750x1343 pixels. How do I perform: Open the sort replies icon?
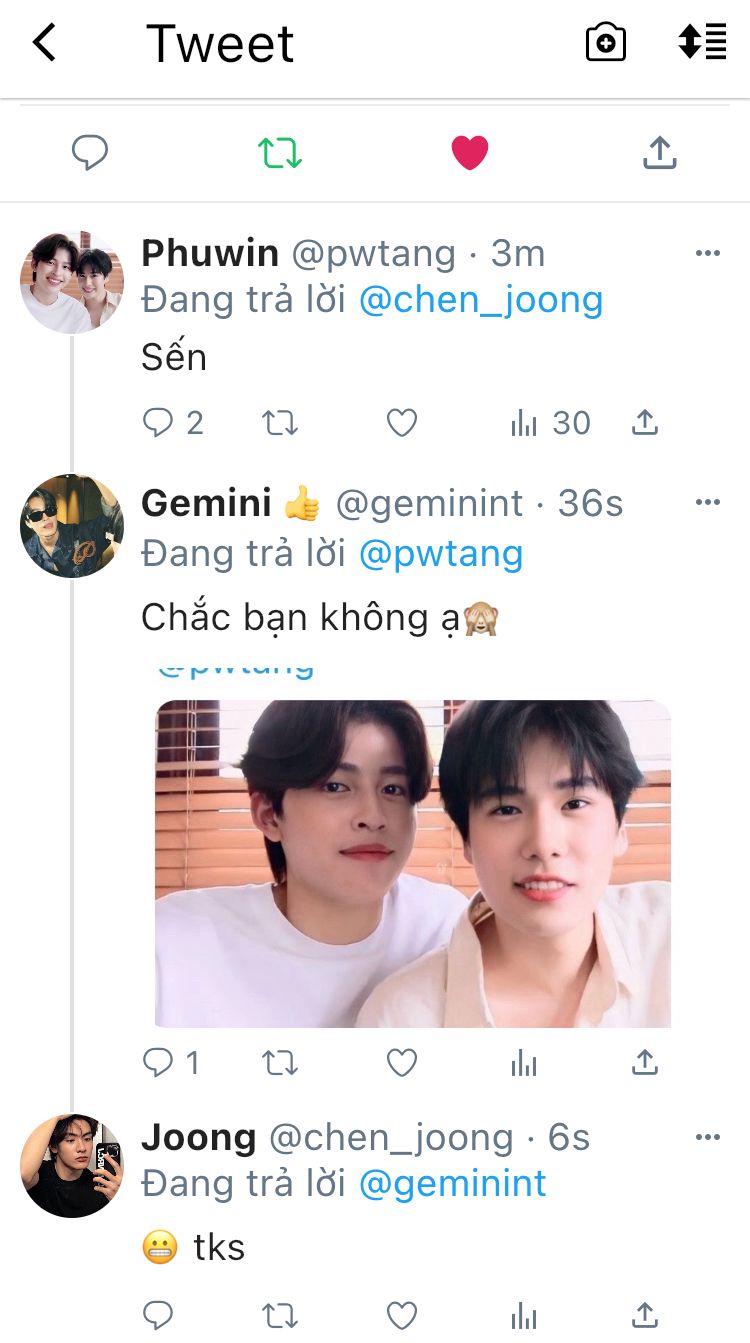coord(702,42)
